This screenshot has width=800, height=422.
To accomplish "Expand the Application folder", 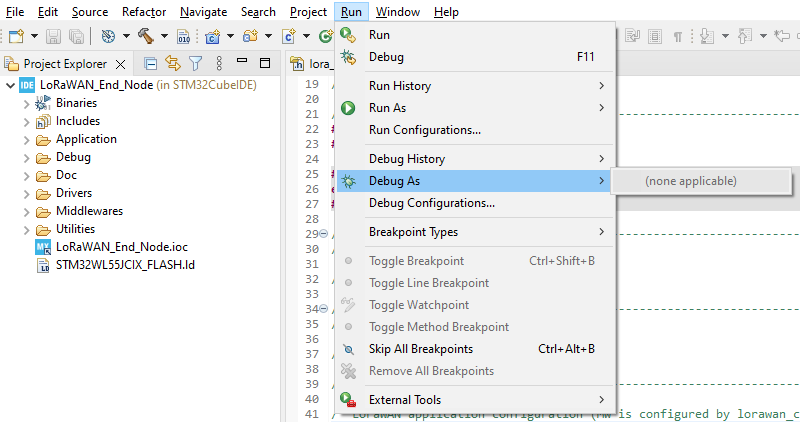I will point(27,140).
